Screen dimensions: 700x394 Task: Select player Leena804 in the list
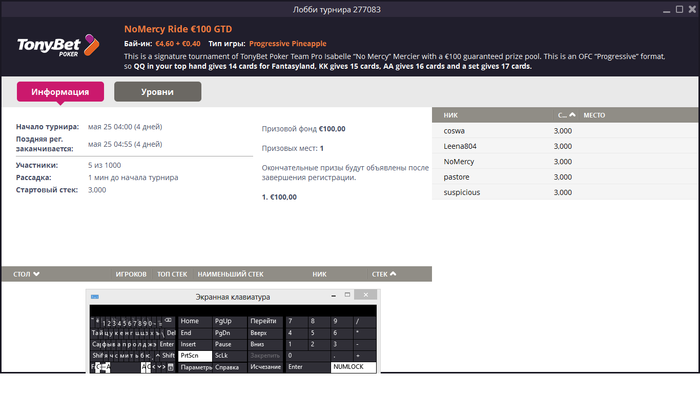(x=564, y=146)
